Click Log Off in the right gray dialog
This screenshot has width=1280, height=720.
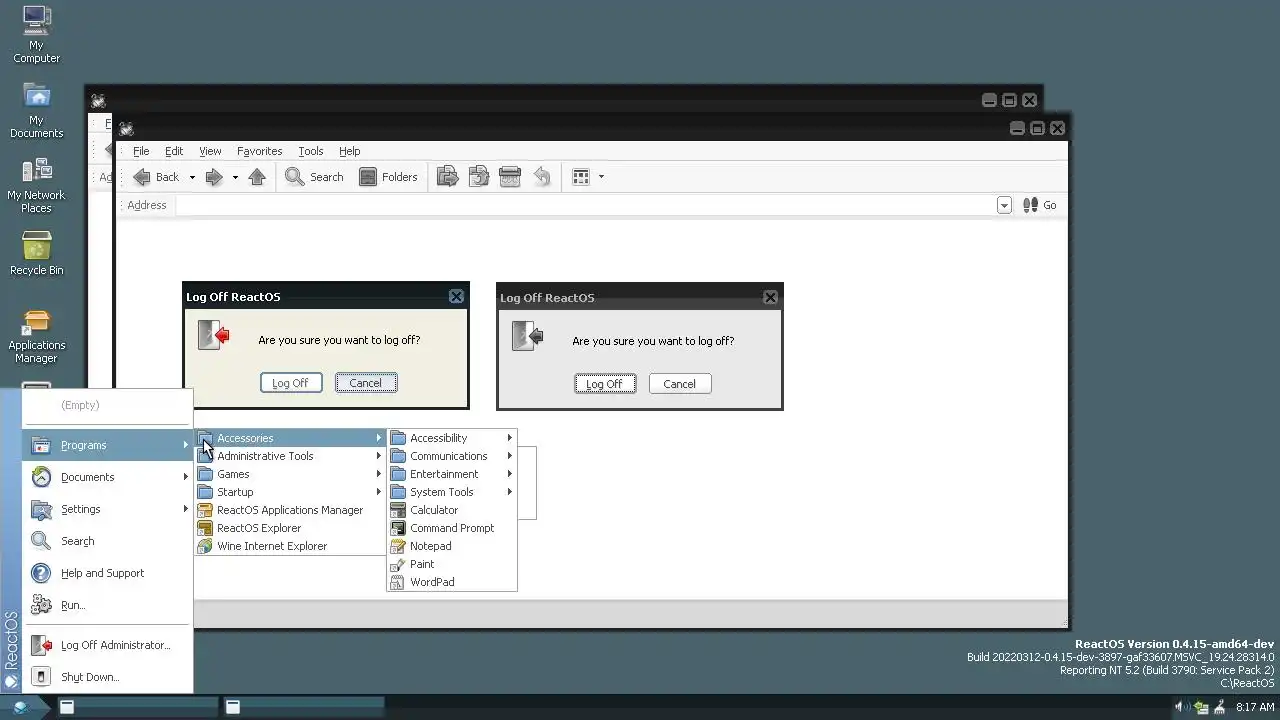pos(605,384)
